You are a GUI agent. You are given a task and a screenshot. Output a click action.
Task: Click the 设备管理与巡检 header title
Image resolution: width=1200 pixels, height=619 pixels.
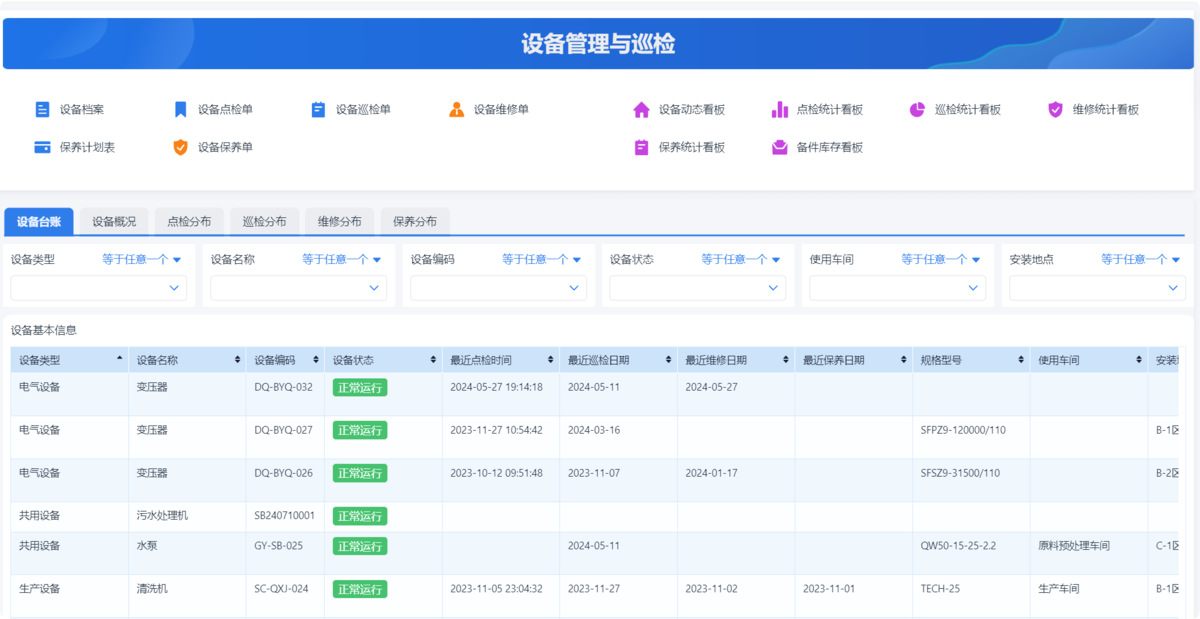[598, 44]
